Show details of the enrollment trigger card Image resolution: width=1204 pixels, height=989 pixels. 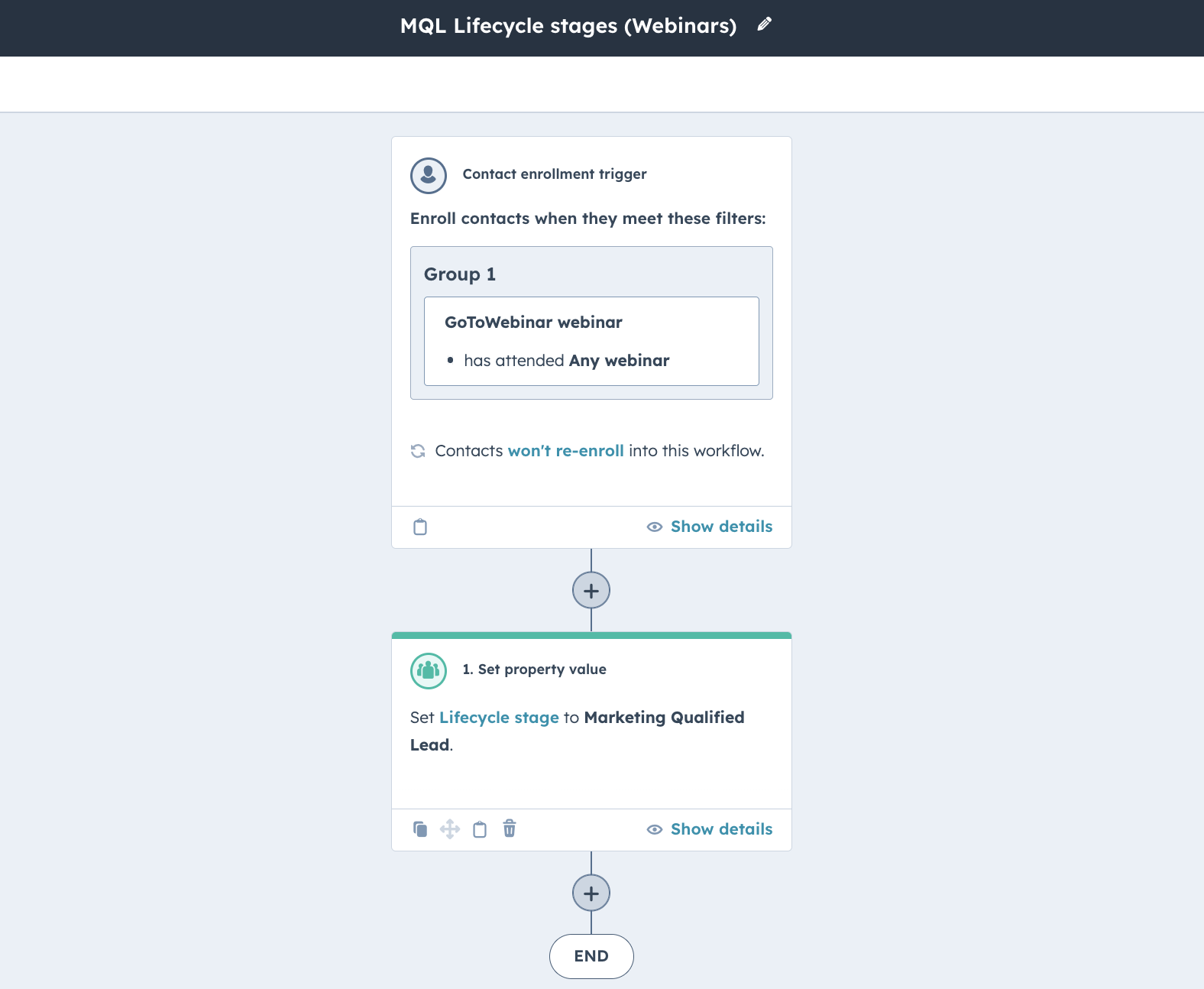tap(710, 527)
